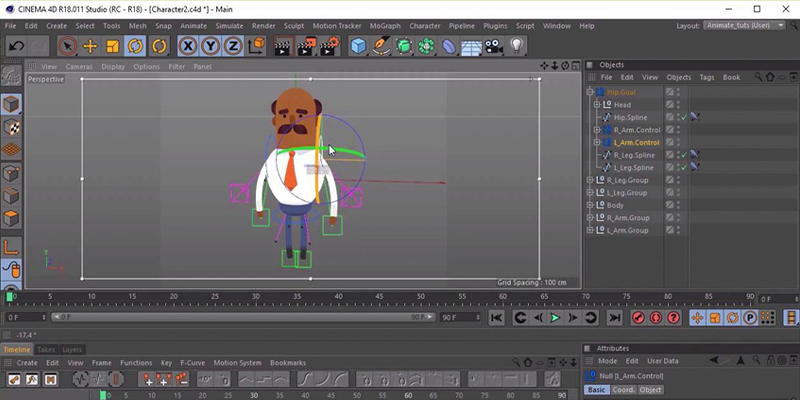Open Render Settings clapperboard with gear
Viewport: 800px width, 400px height.
[x=330, y=46]
